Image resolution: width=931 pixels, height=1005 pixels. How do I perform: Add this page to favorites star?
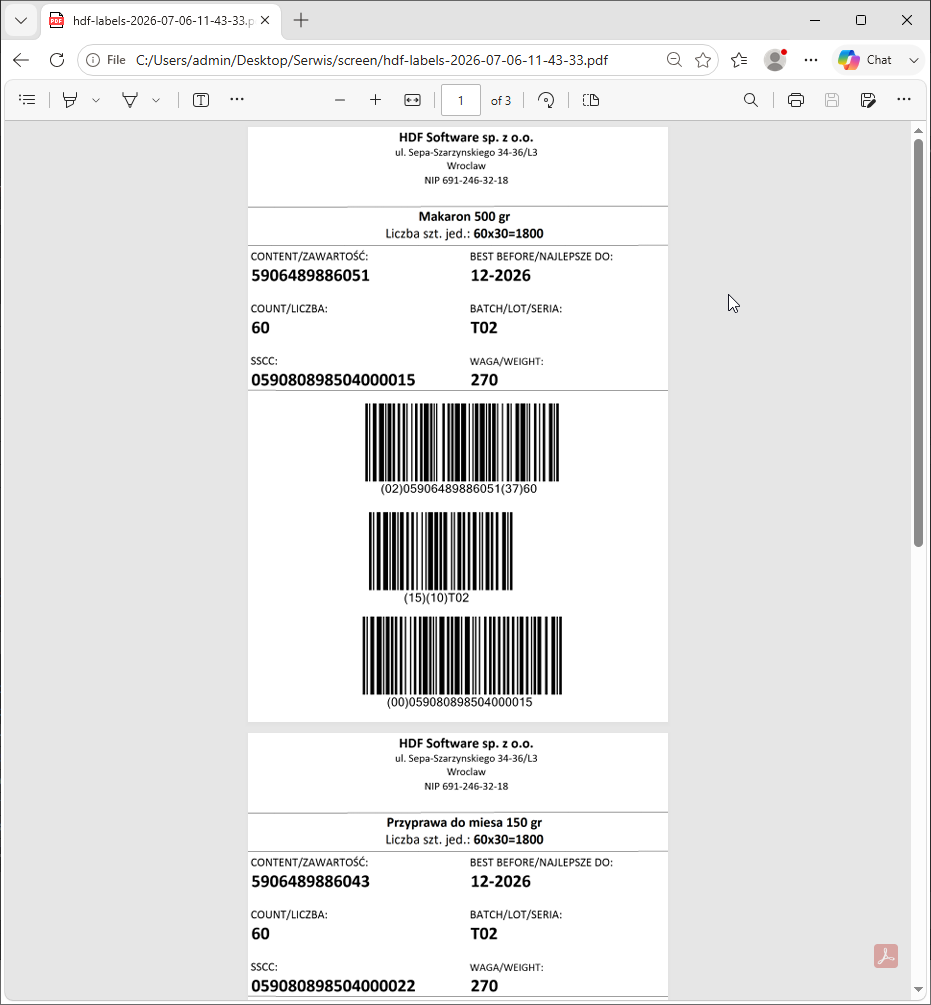tap(703, 60)
